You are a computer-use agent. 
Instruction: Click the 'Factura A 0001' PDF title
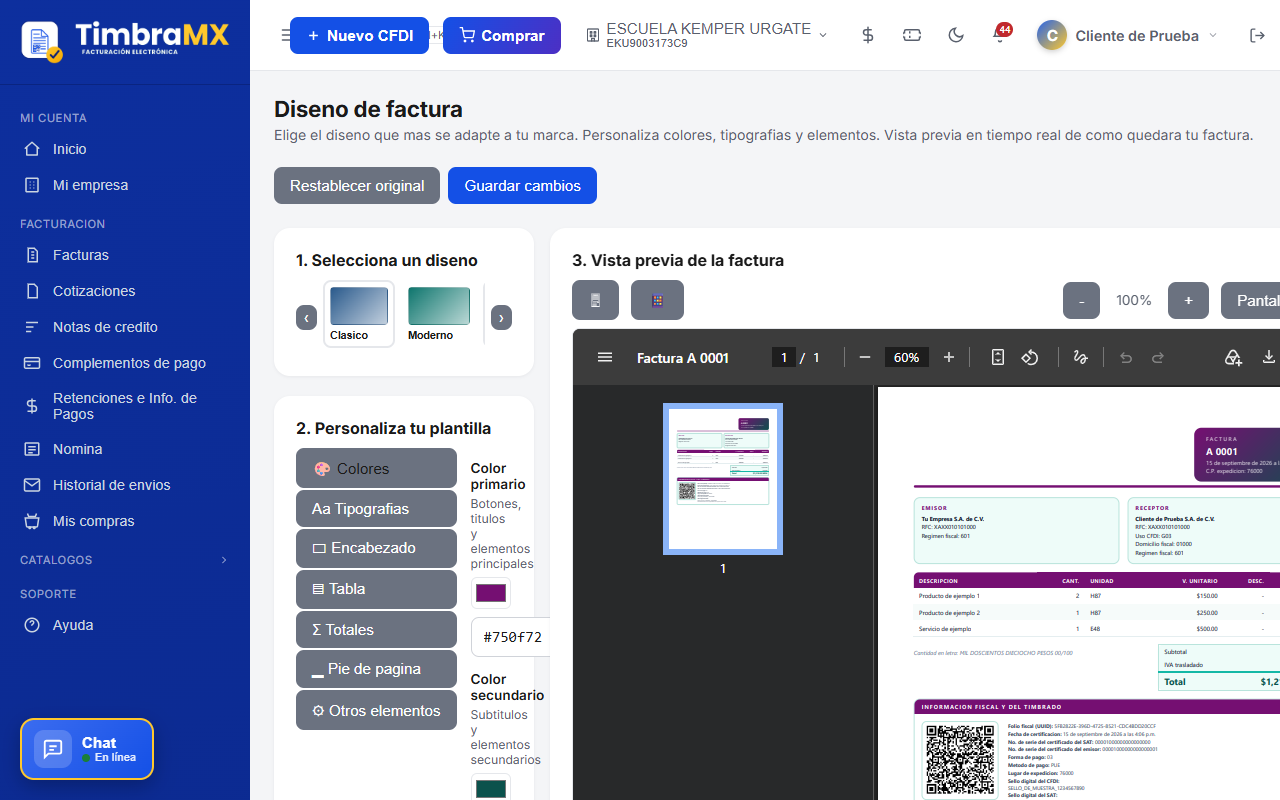(x=683, y=357)
